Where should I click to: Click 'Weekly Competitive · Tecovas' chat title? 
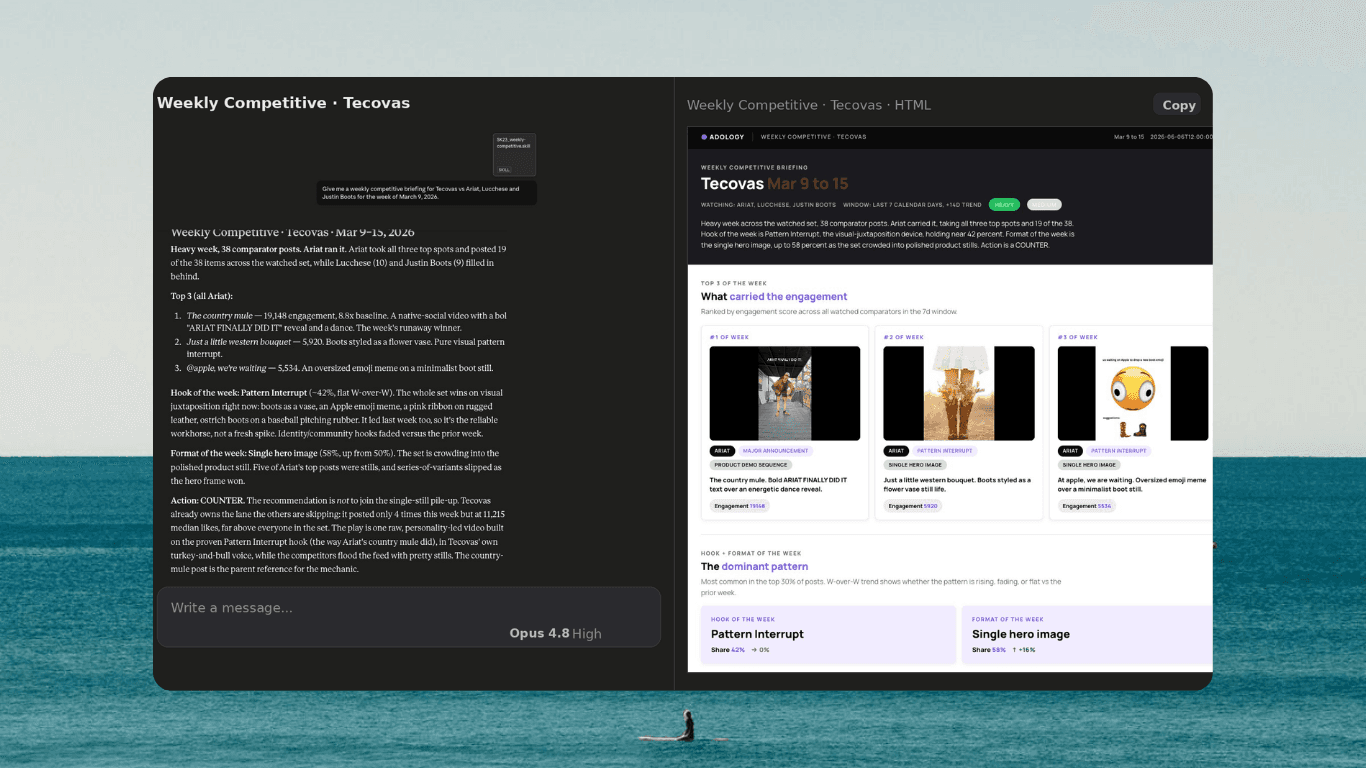[x=283, y=103]
